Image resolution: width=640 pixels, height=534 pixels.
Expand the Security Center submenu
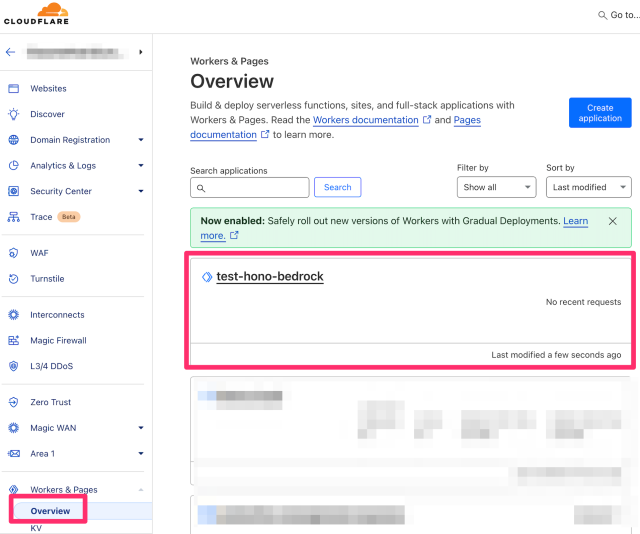pyautogui.click(x=141, y=191)
